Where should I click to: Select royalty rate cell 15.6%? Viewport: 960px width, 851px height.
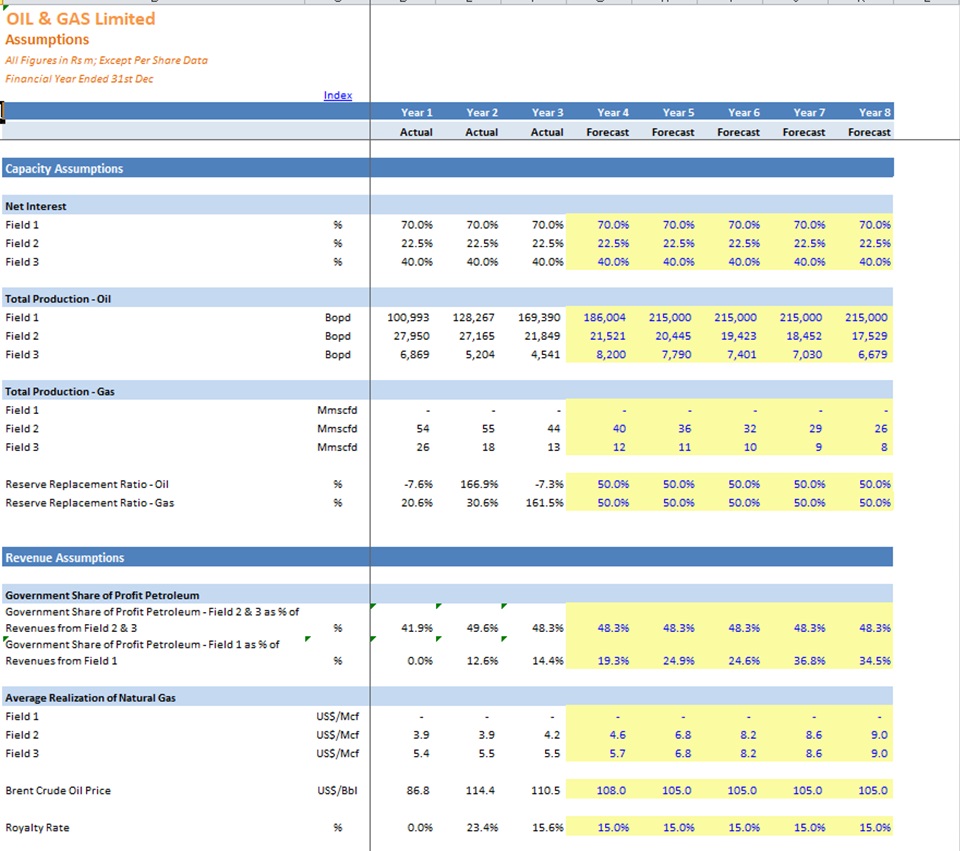[x=548, y=828]
